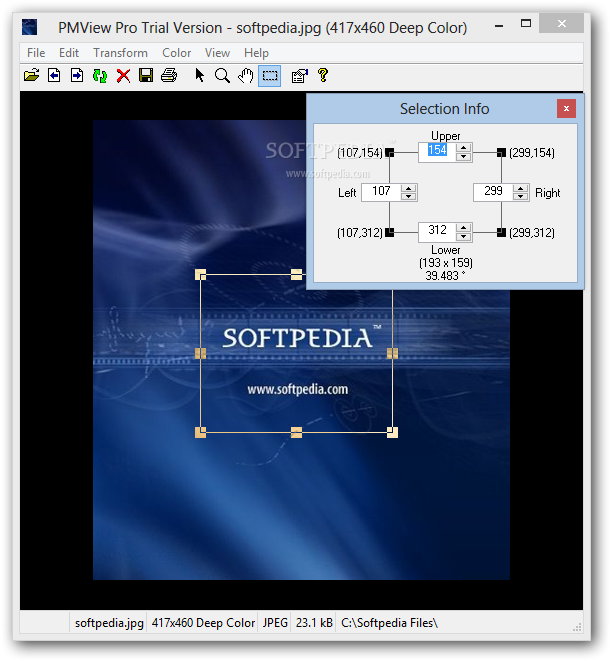This screenshot has width=611, height=661.
Task: Open the Transform menu
Action: (121, 53)
